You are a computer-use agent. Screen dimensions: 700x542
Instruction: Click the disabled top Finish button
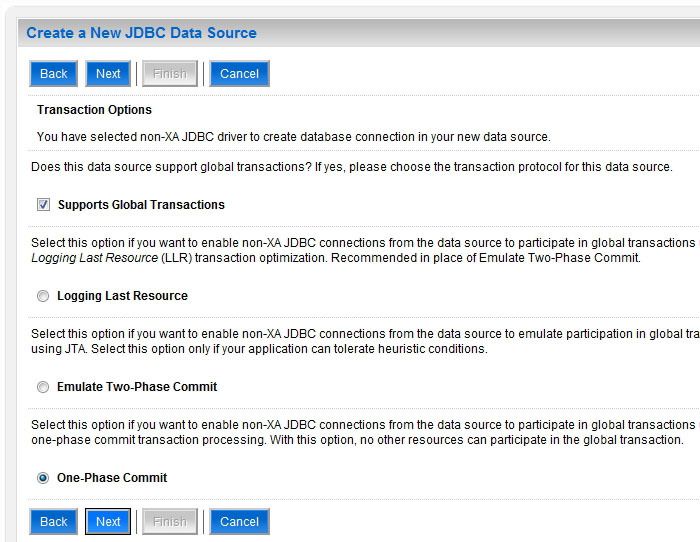click(170, 74)
